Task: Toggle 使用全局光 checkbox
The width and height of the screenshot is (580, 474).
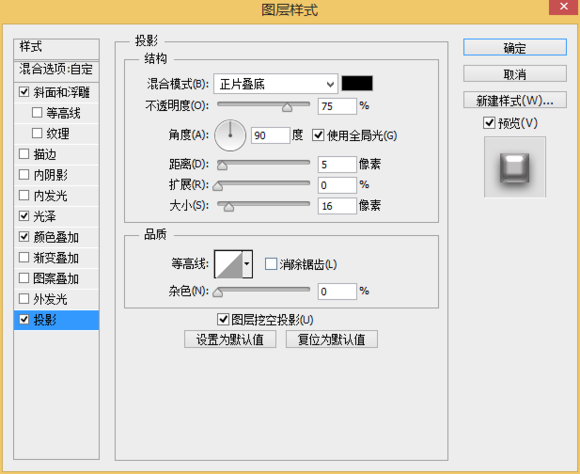Action: 318,135
